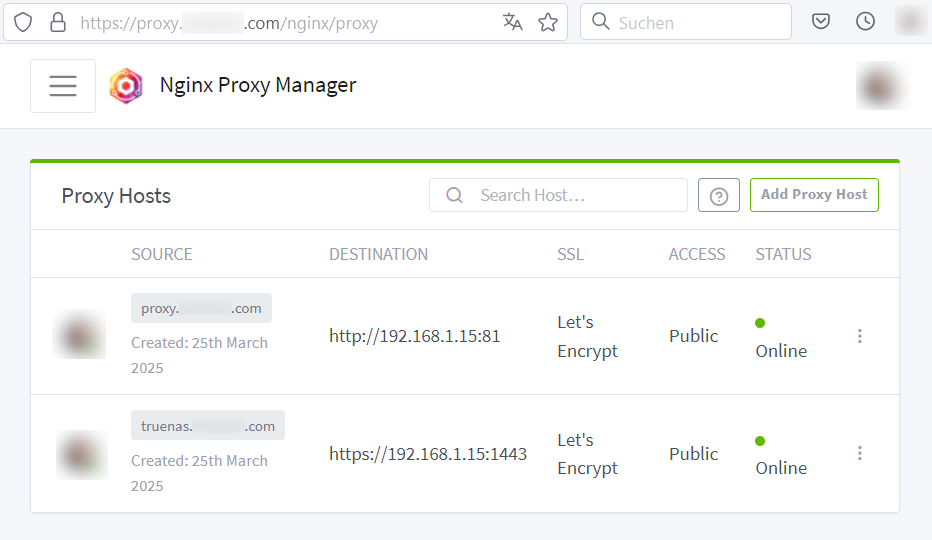Click the browser URL address field
This screenshot has height=540, width=932.
pos(285,23)
